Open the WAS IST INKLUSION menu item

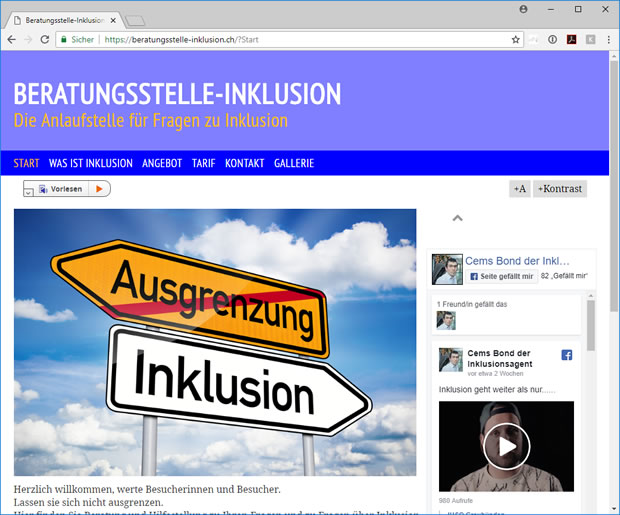coord(91,163)
